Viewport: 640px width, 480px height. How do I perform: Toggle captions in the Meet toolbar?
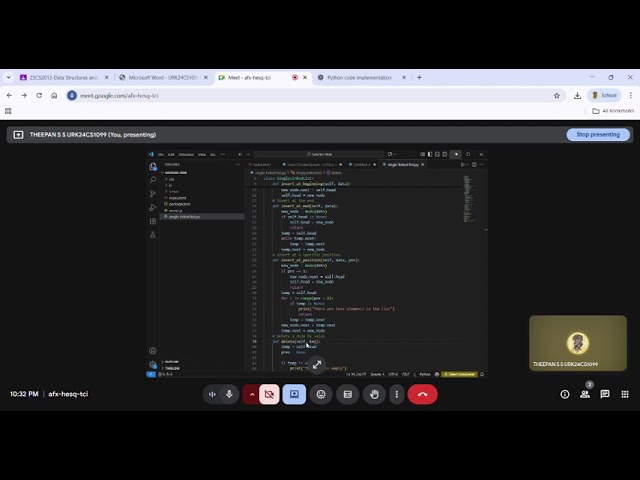(347, 394)
